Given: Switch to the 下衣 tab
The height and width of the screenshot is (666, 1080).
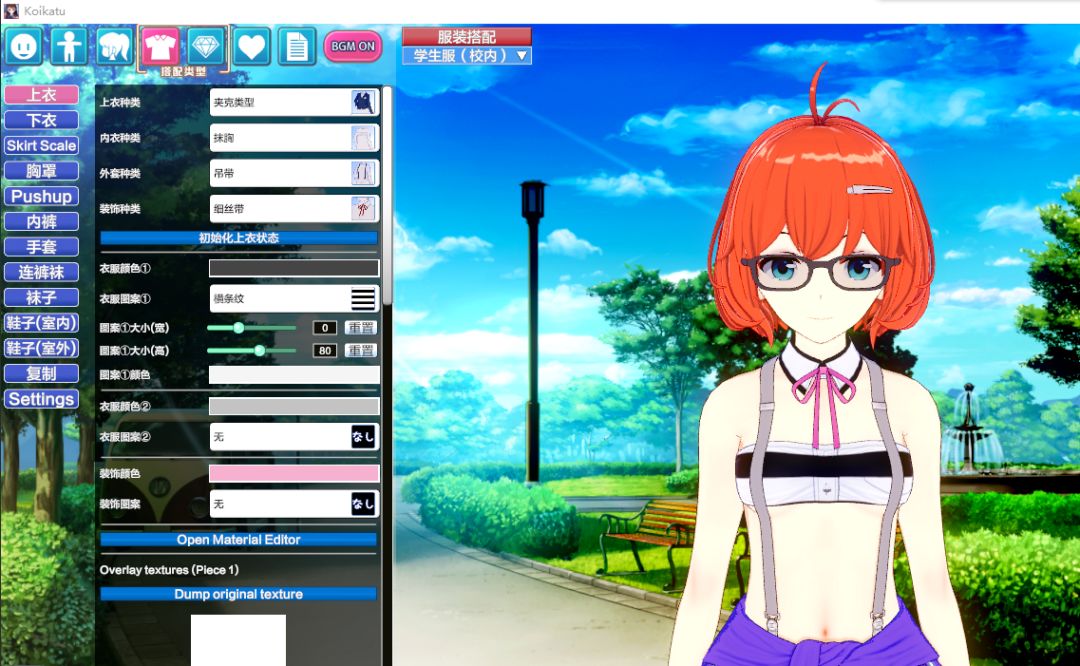Looking at the screenshot, I should pyautogui.click(x=41, y=120).
